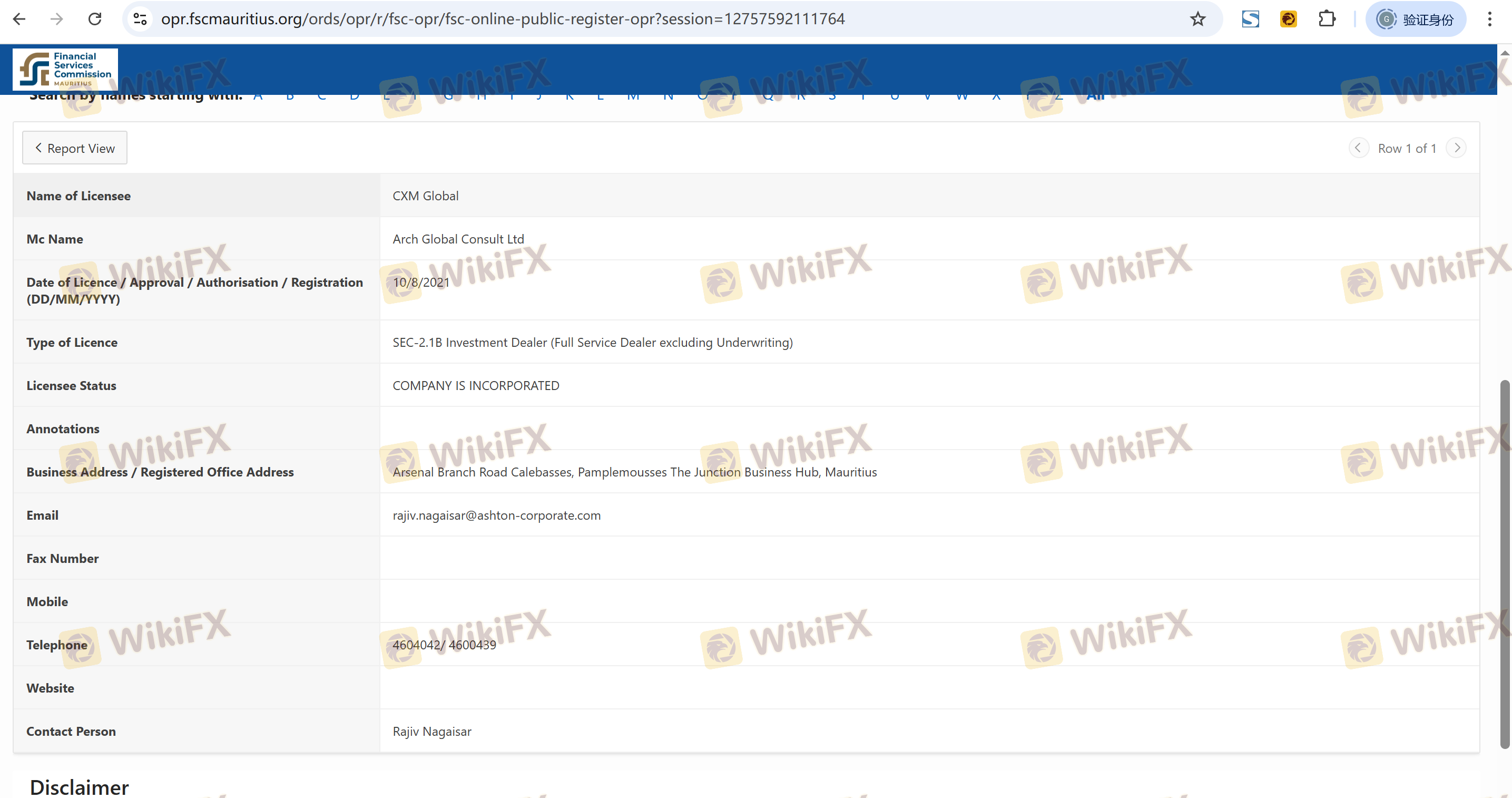1512x798 pixels.
Task: Click the 'Mc Name' label
Action: [55, 240]
